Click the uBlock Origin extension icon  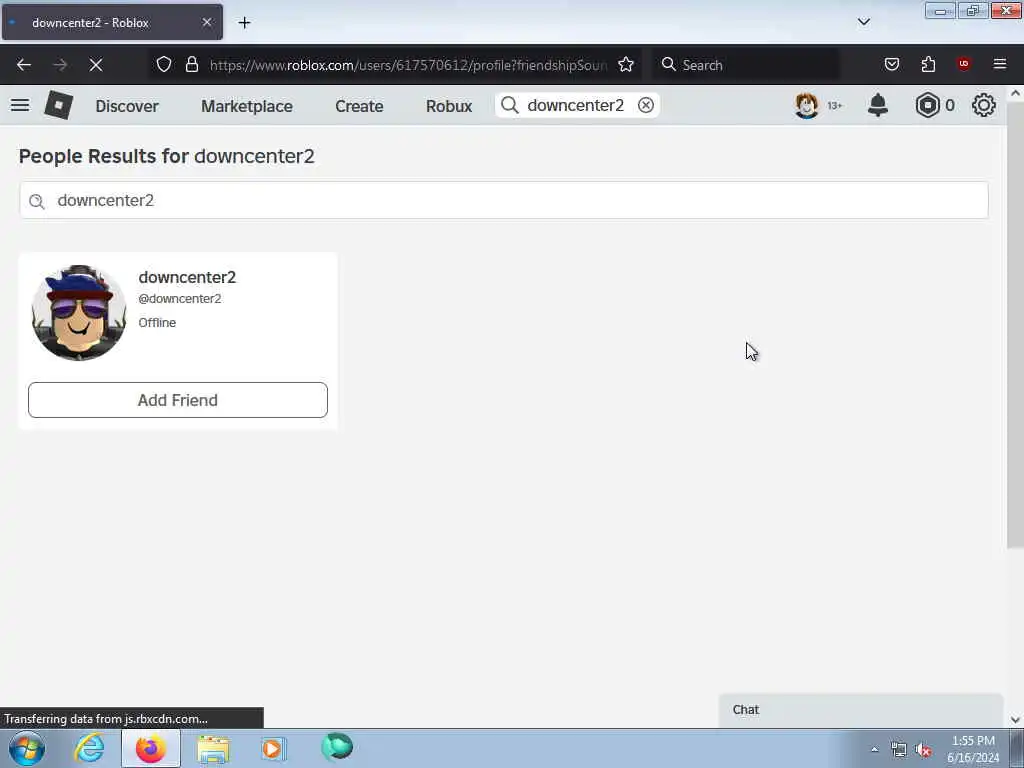(963, 64)
